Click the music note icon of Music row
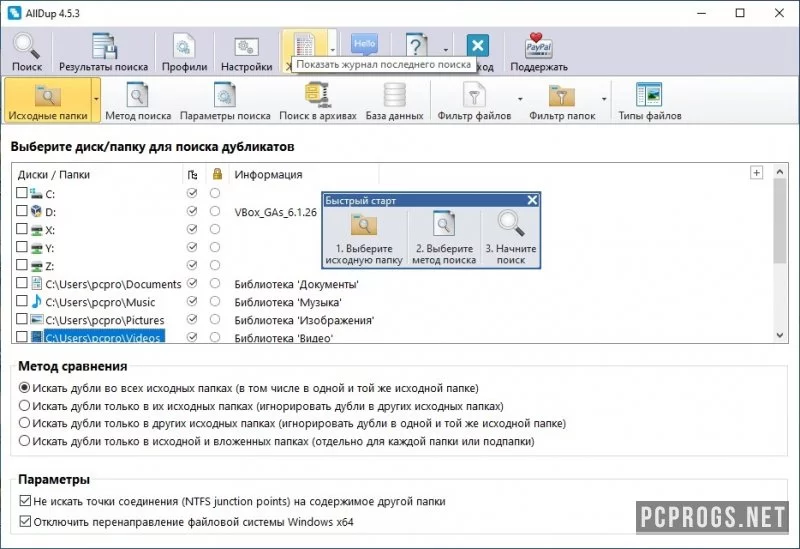This screenshot has height=549, width=800. (36, 301)
